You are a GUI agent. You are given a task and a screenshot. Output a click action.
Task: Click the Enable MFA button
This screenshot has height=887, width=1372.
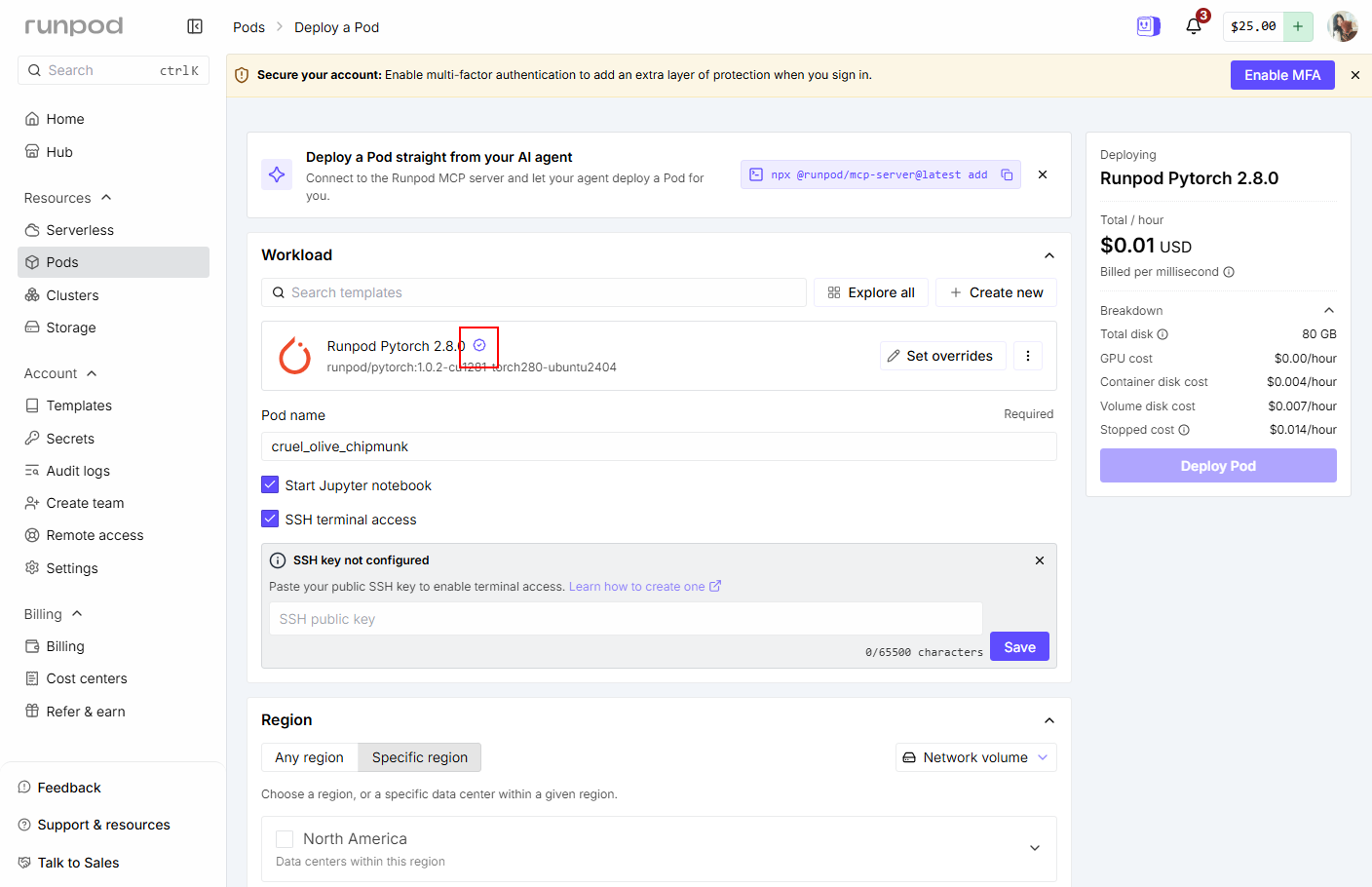[1282, 75]
